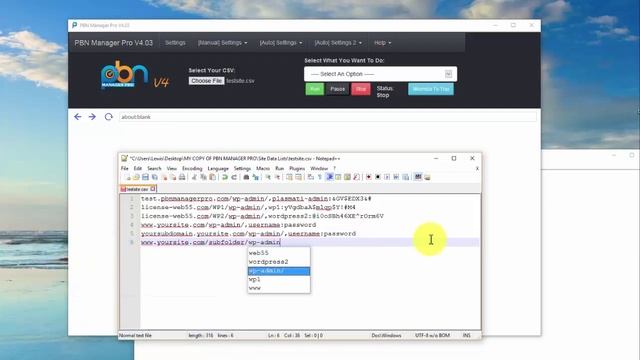Image resolution: width=640 pixels, height=360 pixels.
Task: Choose 'wp1' from the autocomplete list
Action: 279,280
